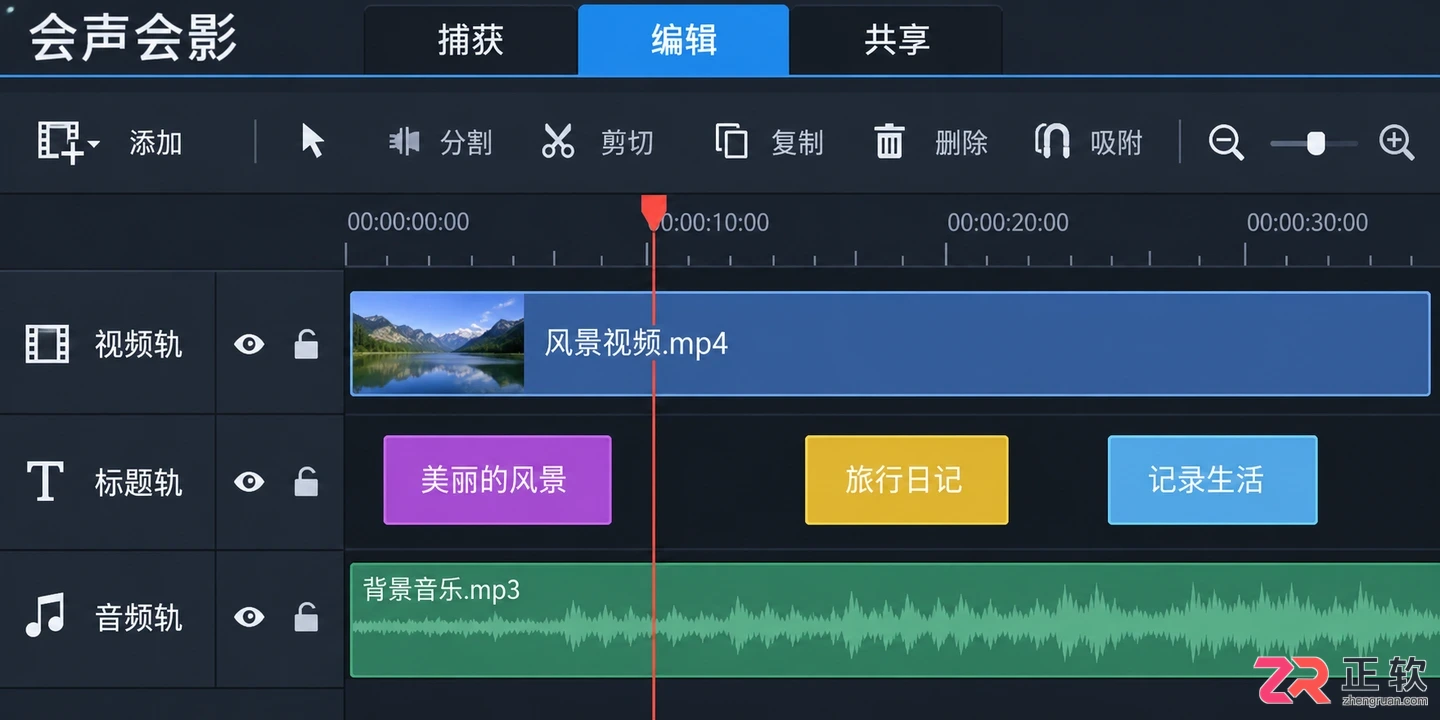Switch to the 共享 tab

(x=897, y=40)
